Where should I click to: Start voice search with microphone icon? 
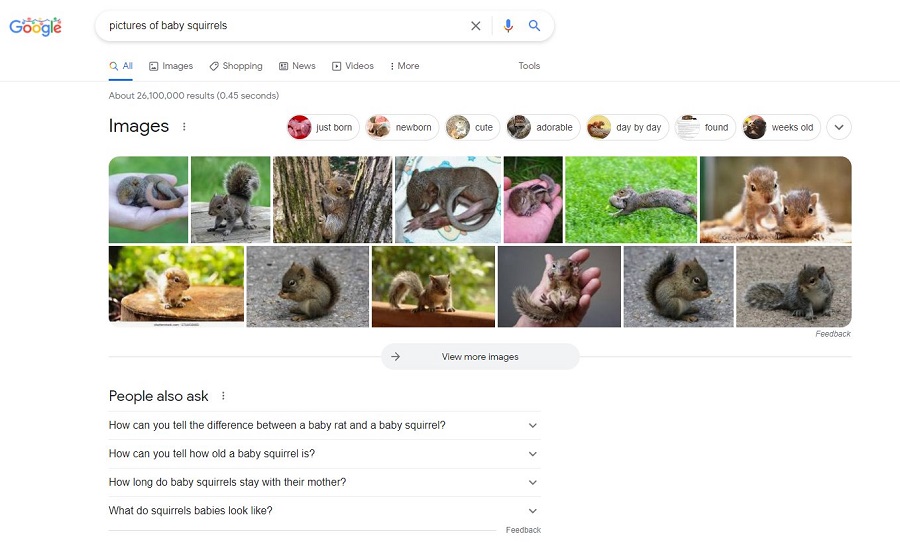[508, 26]
